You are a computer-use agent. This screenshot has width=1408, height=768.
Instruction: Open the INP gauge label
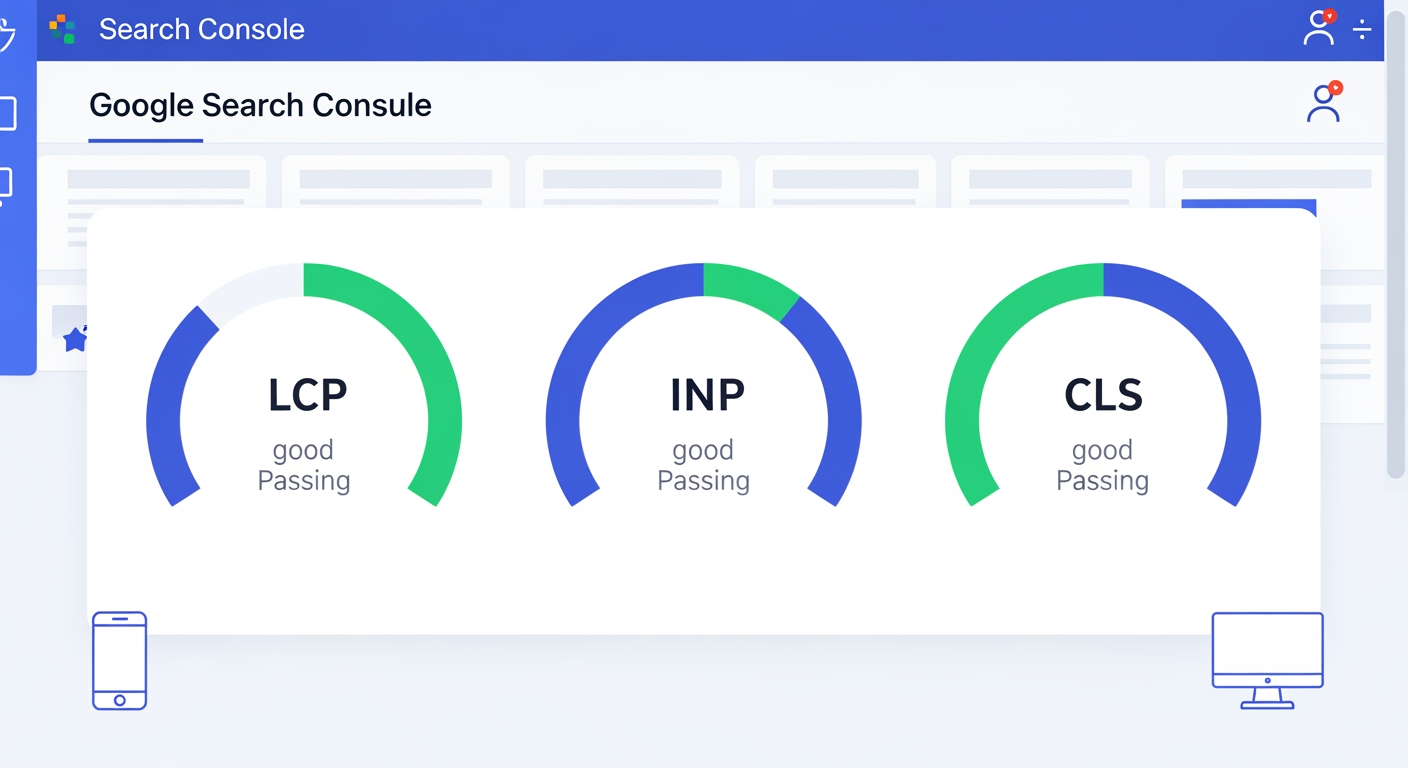[707, 395]
